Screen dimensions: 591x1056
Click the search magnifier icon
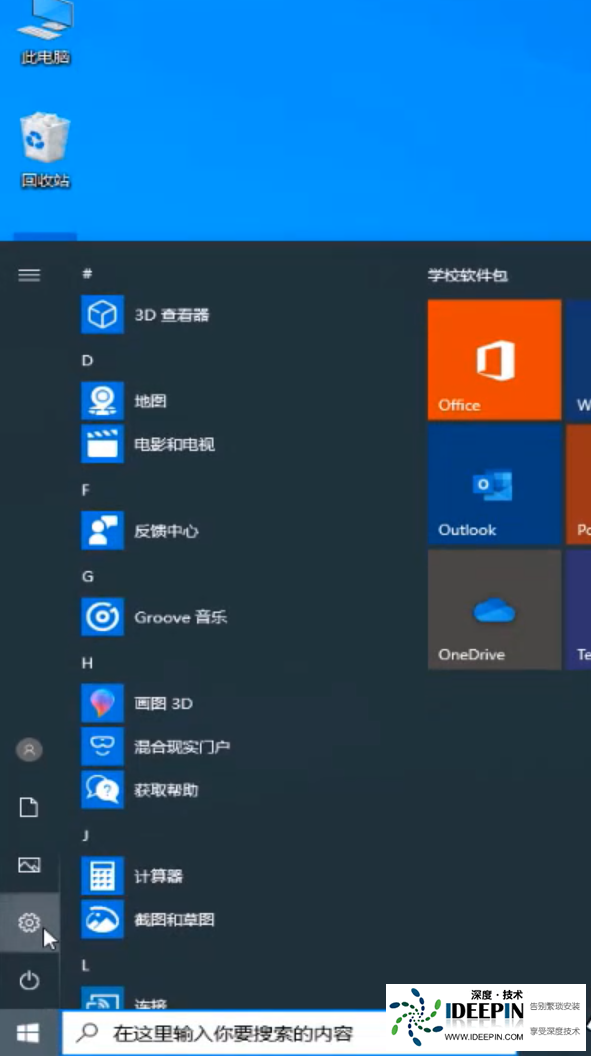pyautogui.click(x=88, y=1032)
